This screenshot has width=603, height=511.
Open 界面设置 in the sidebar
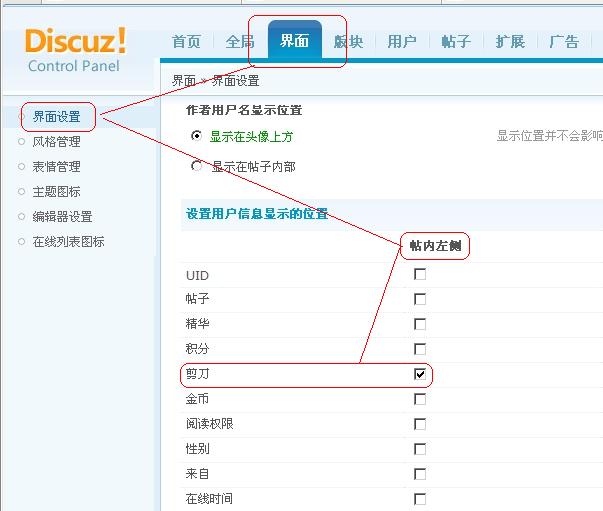coord(56,117)
